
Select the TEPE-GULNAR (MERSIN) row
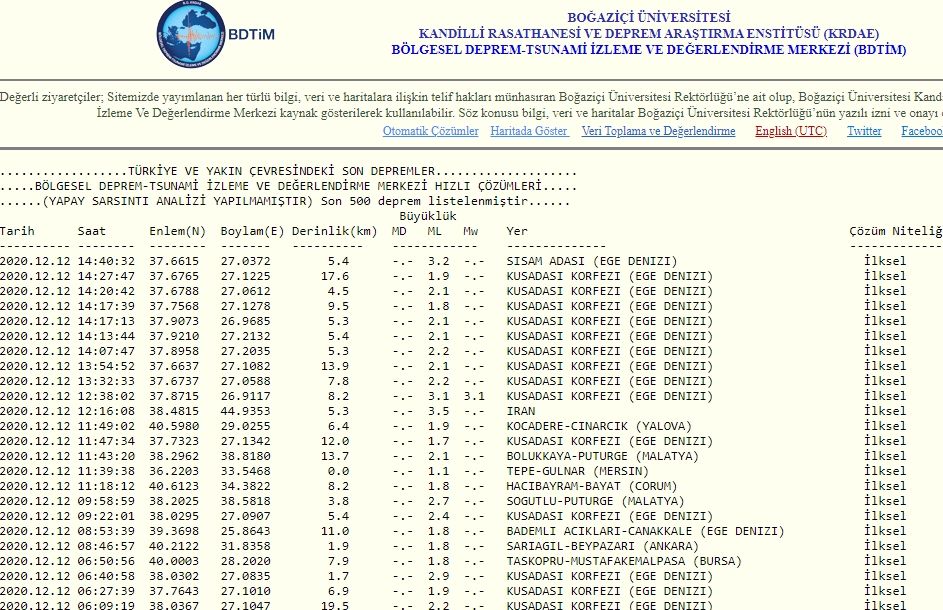coord(577,471)
